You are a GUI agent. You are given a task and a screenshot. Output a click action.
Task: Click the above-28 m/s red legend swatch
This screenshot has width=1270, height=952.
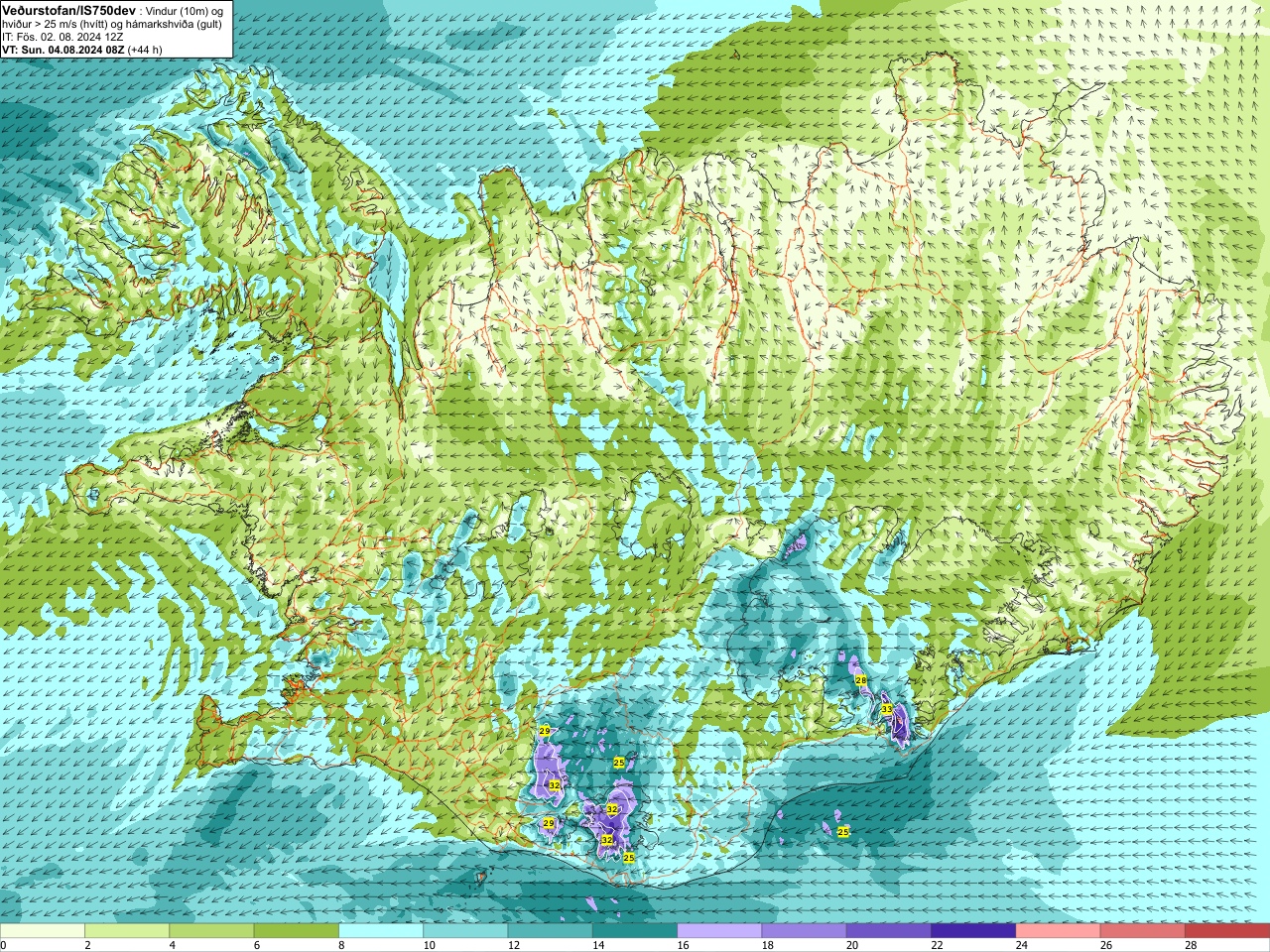1227,931
